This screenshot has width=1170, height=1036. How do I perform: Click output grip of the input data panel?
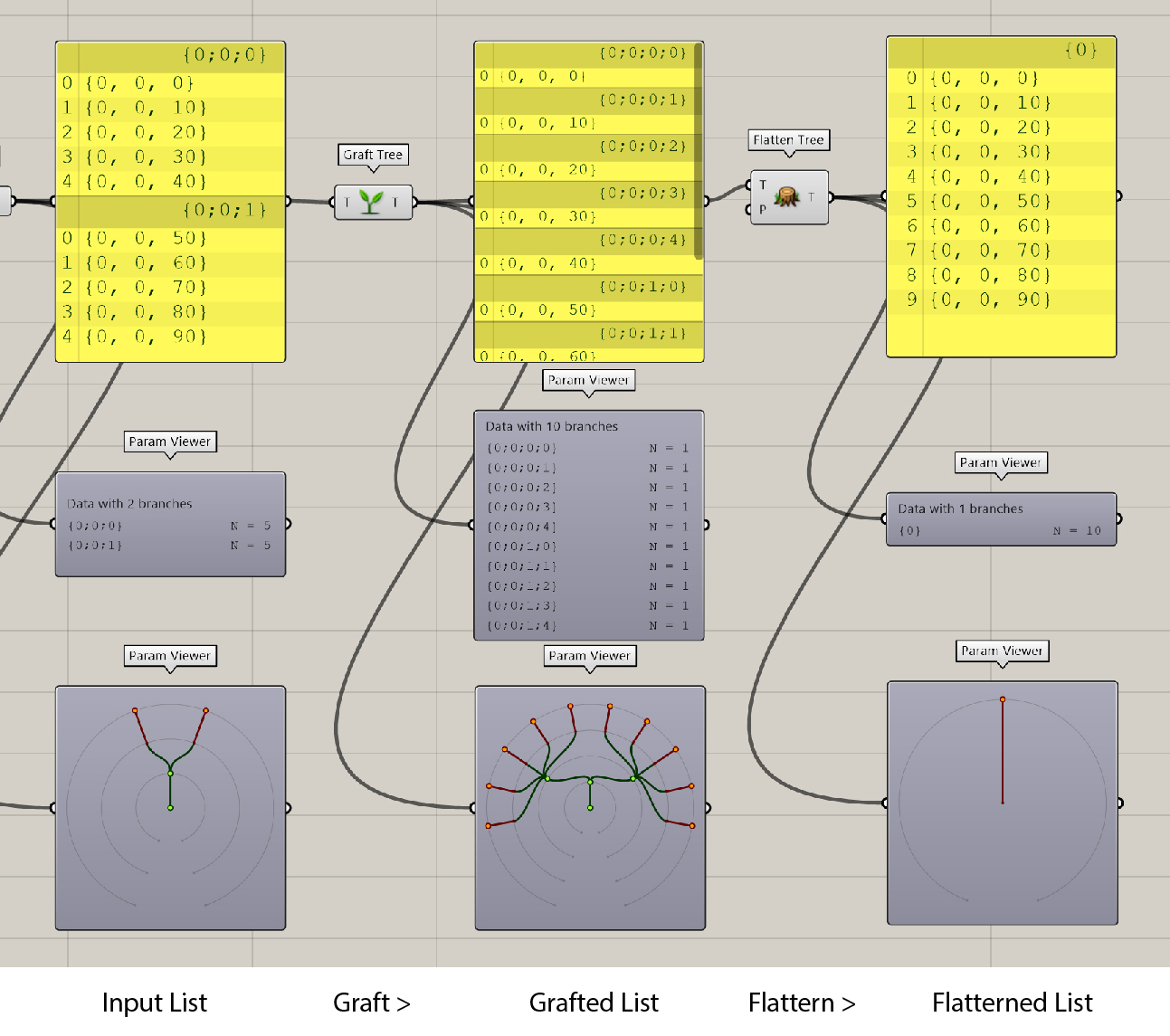click(288, 202)
